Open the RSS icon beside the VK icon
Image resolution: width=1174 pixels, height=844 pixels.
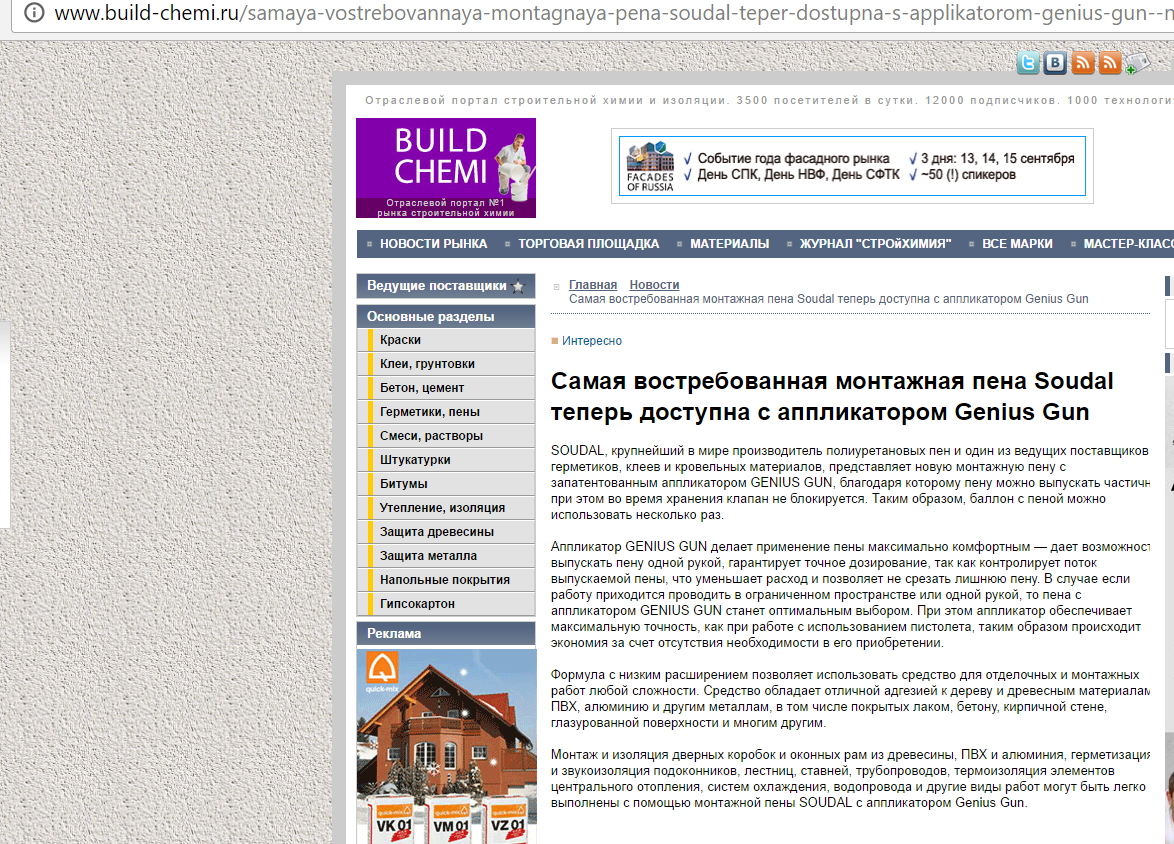1083,63
